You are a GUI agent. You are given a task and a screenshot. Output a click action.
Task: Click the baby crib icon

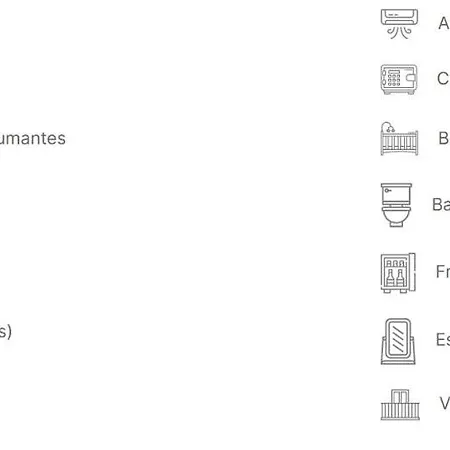pyautogui.click(x=399, y=139)
